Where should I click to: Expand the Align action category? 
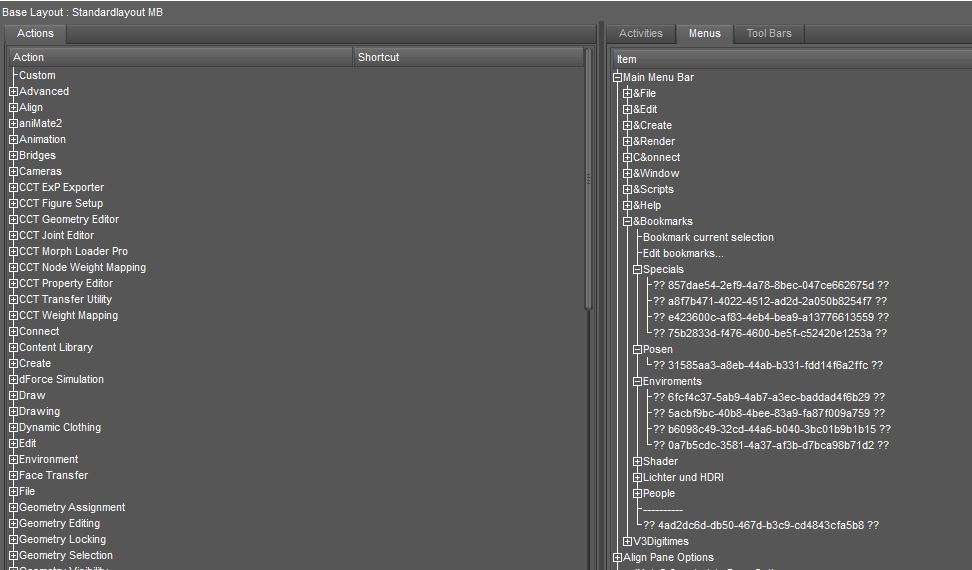[x=13, y=107]
